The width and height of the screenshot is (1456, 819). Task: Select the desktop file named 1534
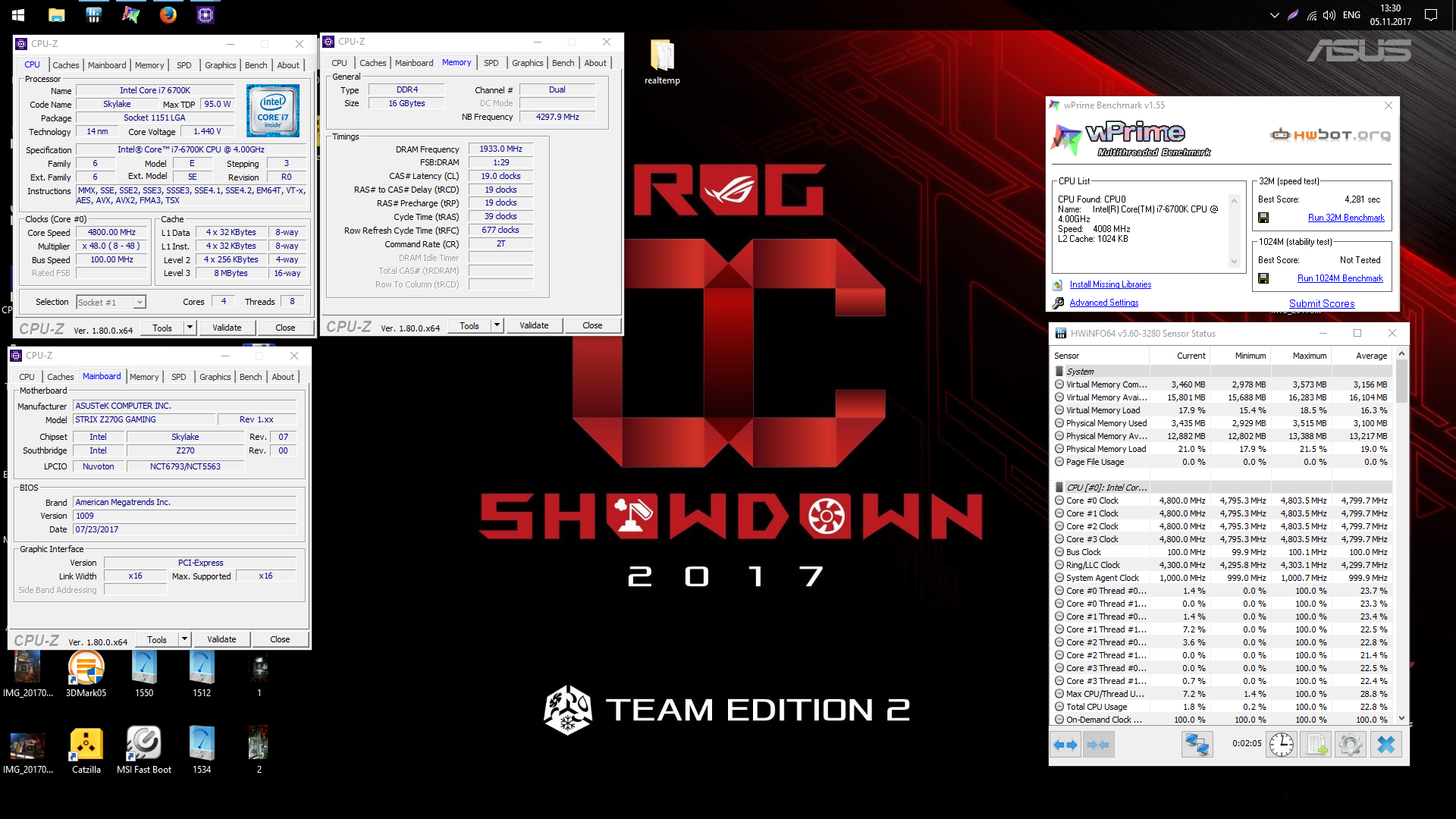coord(202,750)
